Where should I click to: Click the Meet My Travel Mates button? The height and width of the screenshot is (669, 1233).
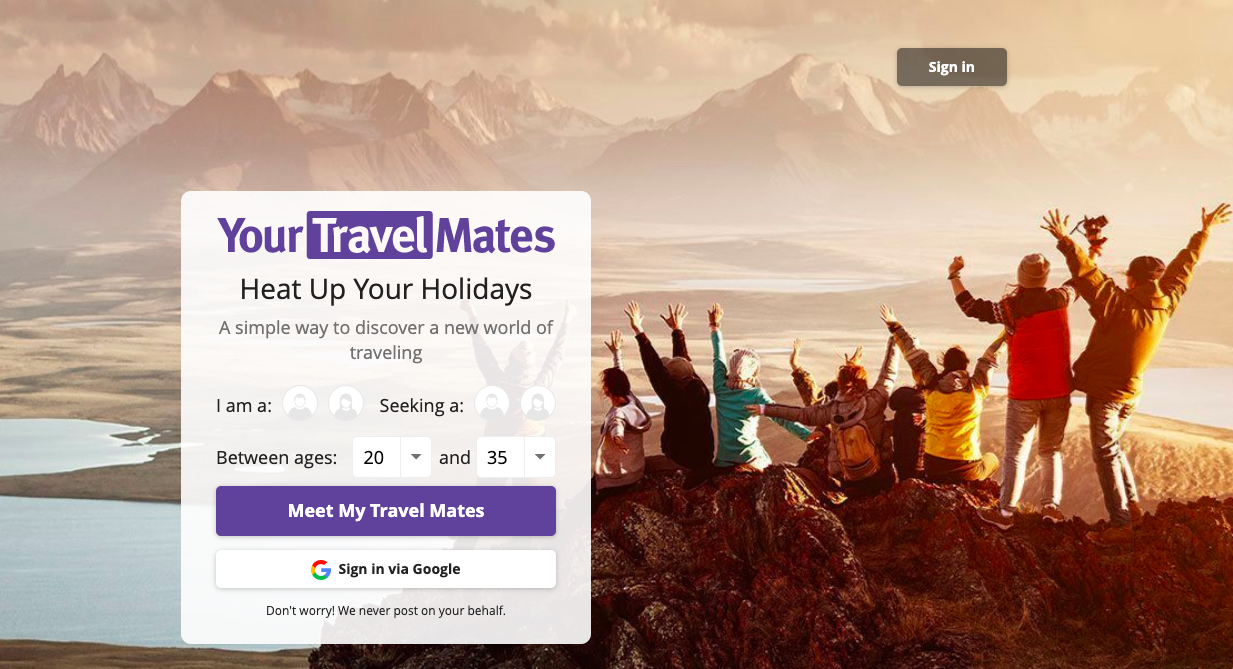pos(386,511)
